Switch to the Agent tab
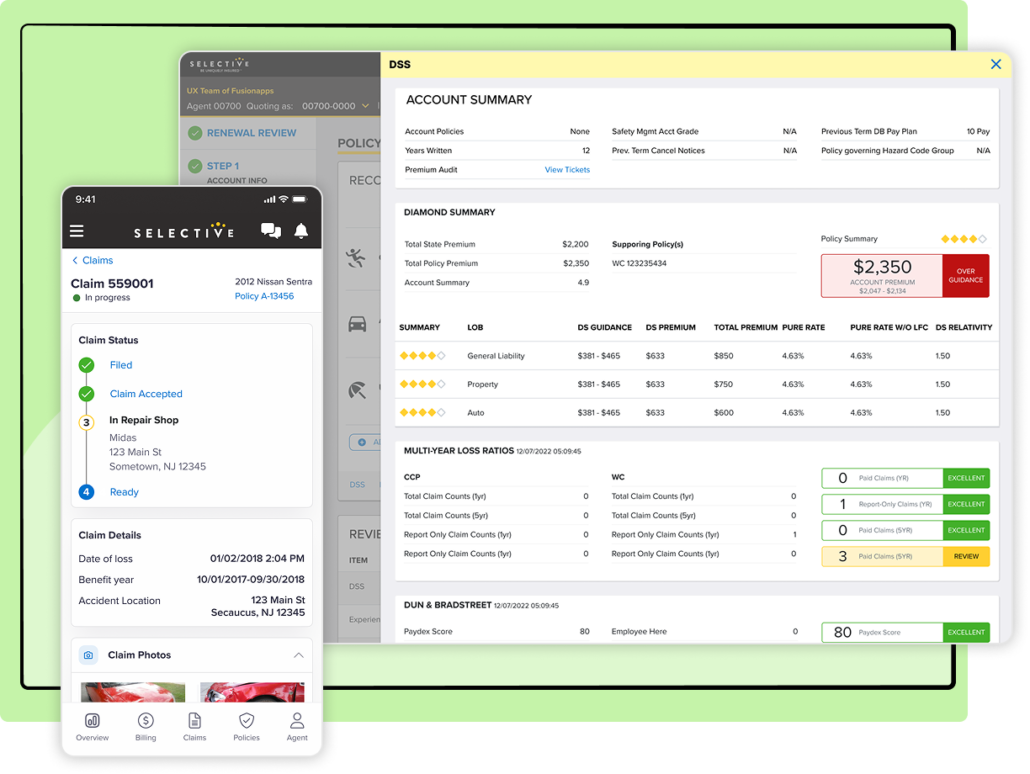This screenshot has width=1030, height=774. click(297, 727)
